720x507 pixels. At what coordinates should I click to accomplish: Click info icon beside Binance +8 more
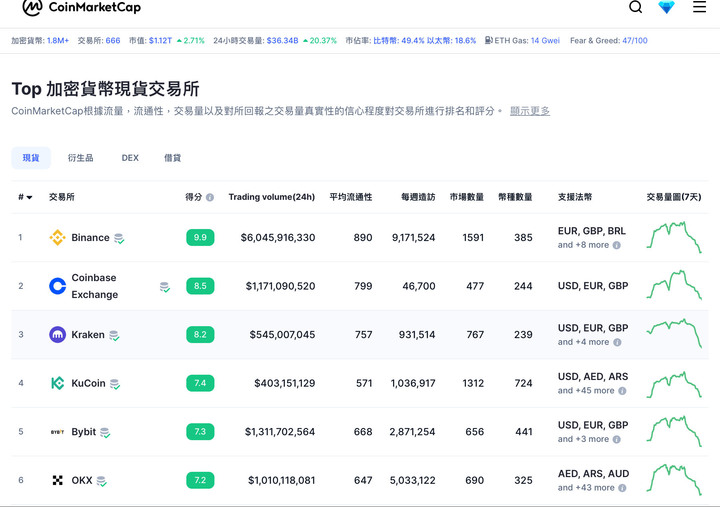coord(617,245)
